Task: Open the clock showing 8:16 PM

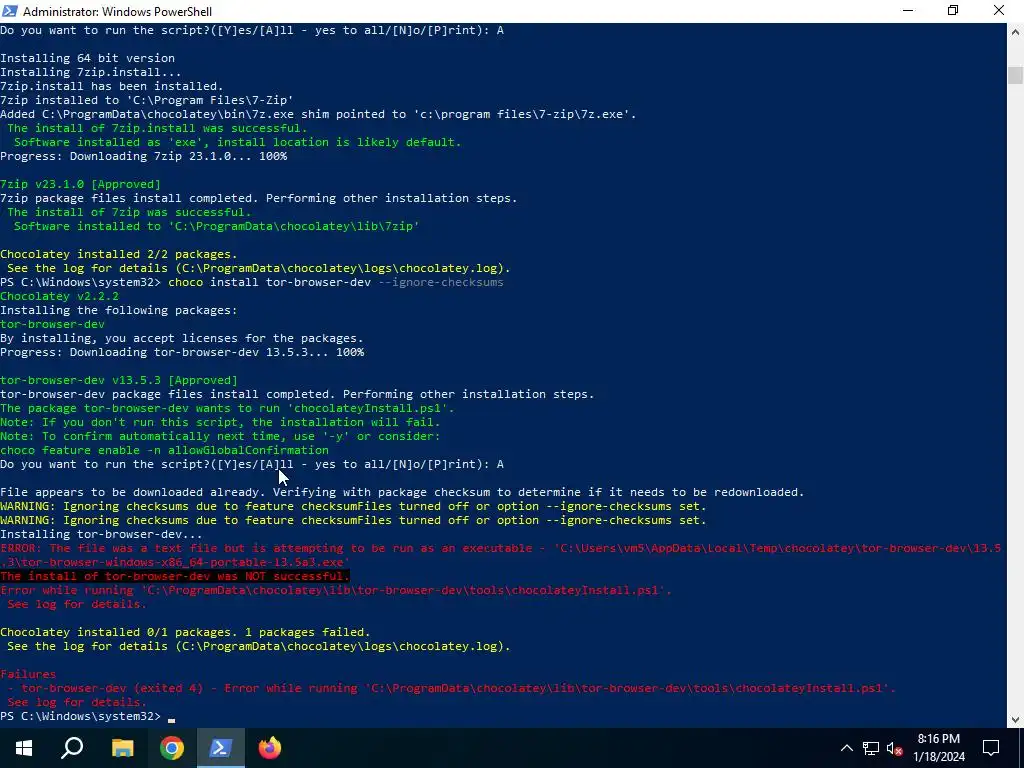Action: 938,748
